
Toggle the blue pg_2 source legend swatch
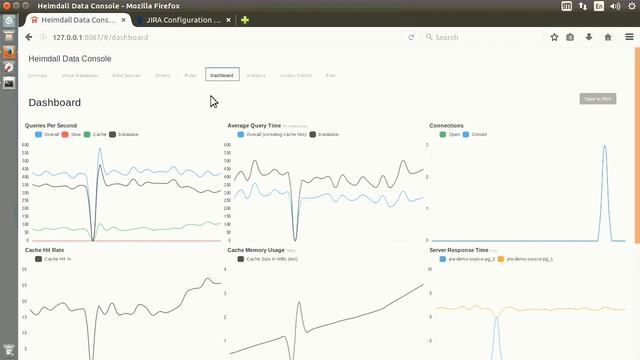pyautogui.click(x=443, y=259)
